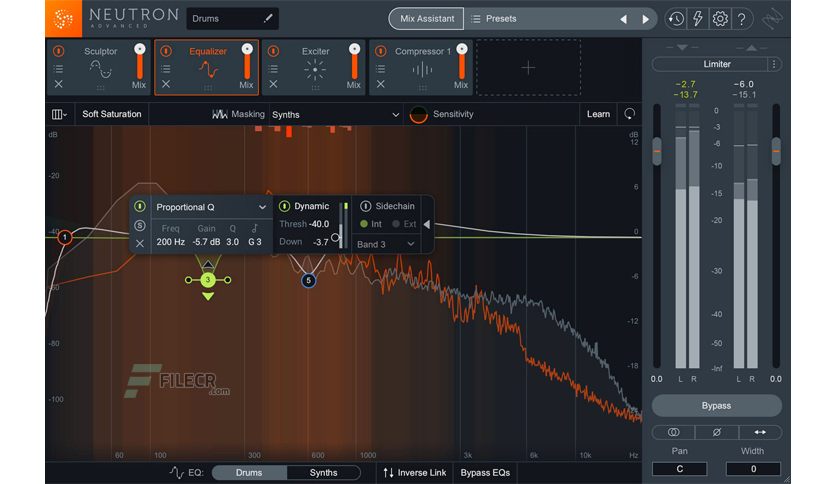Go to next preset arrow
The width and height of the screenshot is (836, 484).
646,19
